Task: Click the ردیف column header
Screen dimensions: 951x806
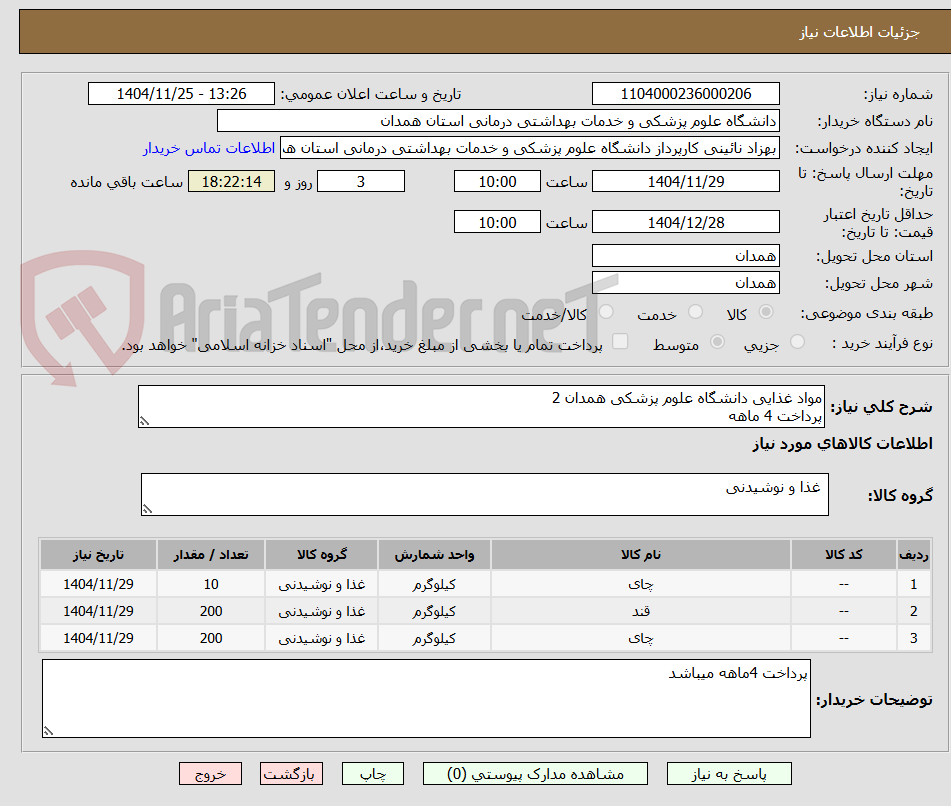Action: point(914,554)
